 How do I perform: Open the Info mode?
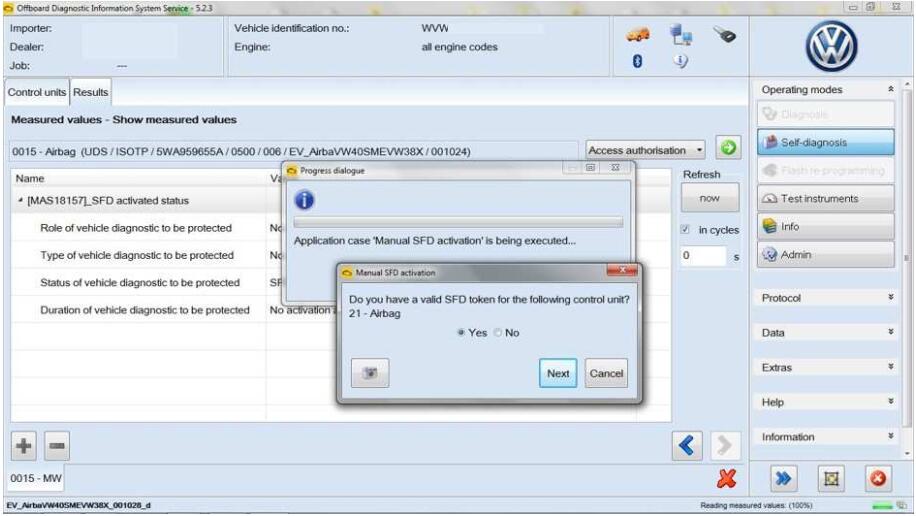(825, 227)
